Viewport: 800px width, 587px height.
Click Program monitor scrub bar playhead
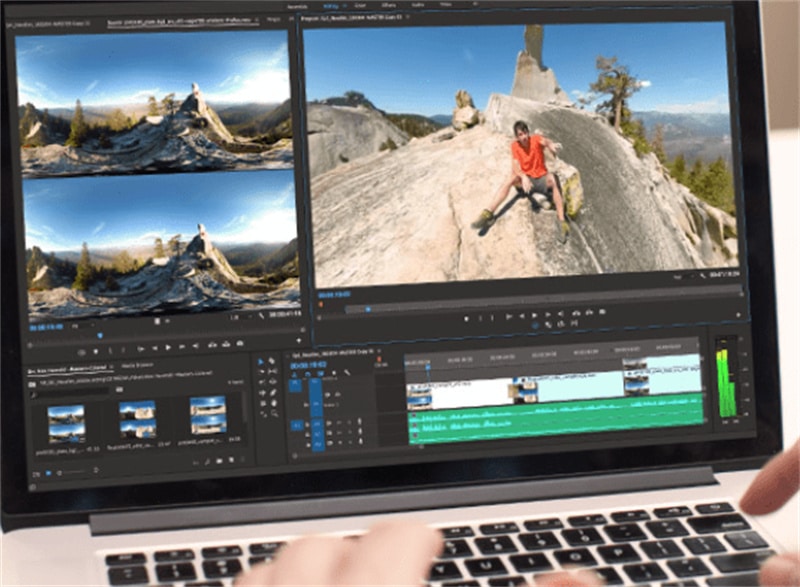tap(368, 309)
